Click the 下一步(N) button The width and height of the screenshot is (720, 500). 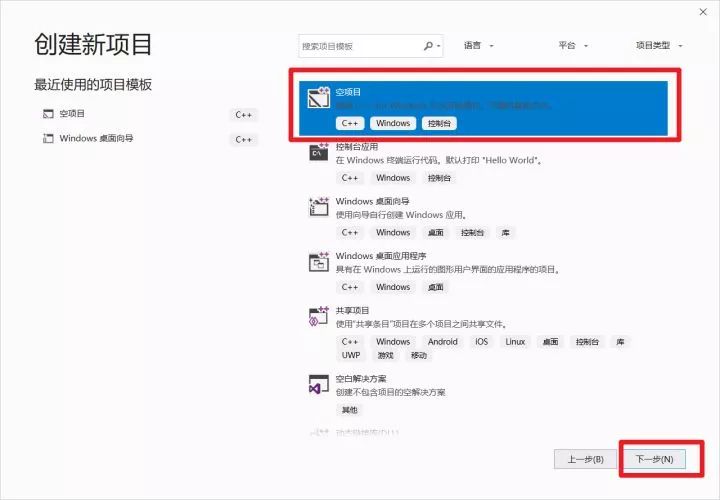[x=654, y=459]
